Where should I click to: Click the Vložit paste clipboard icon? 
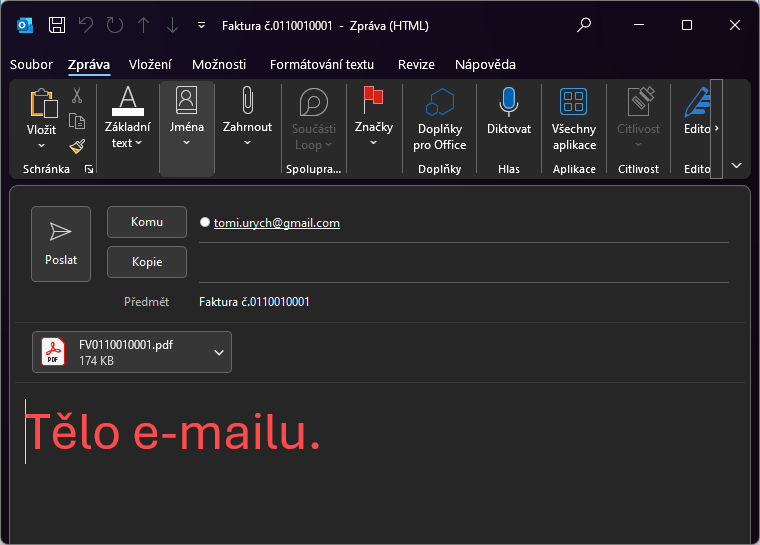tap(44, 103)
